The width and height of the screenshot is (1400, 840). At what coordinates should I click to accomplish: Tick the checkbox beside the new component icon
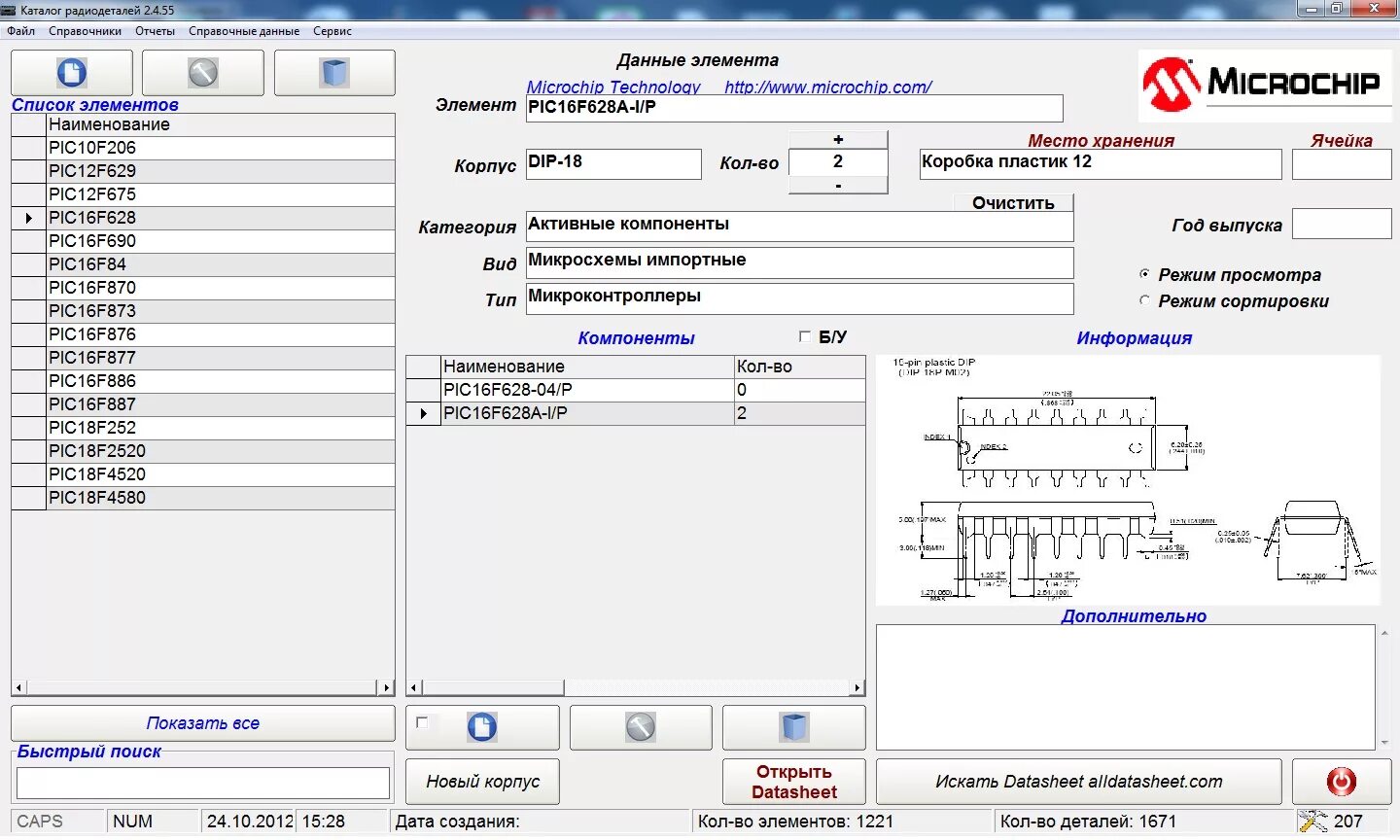click(x=422, y=722)
